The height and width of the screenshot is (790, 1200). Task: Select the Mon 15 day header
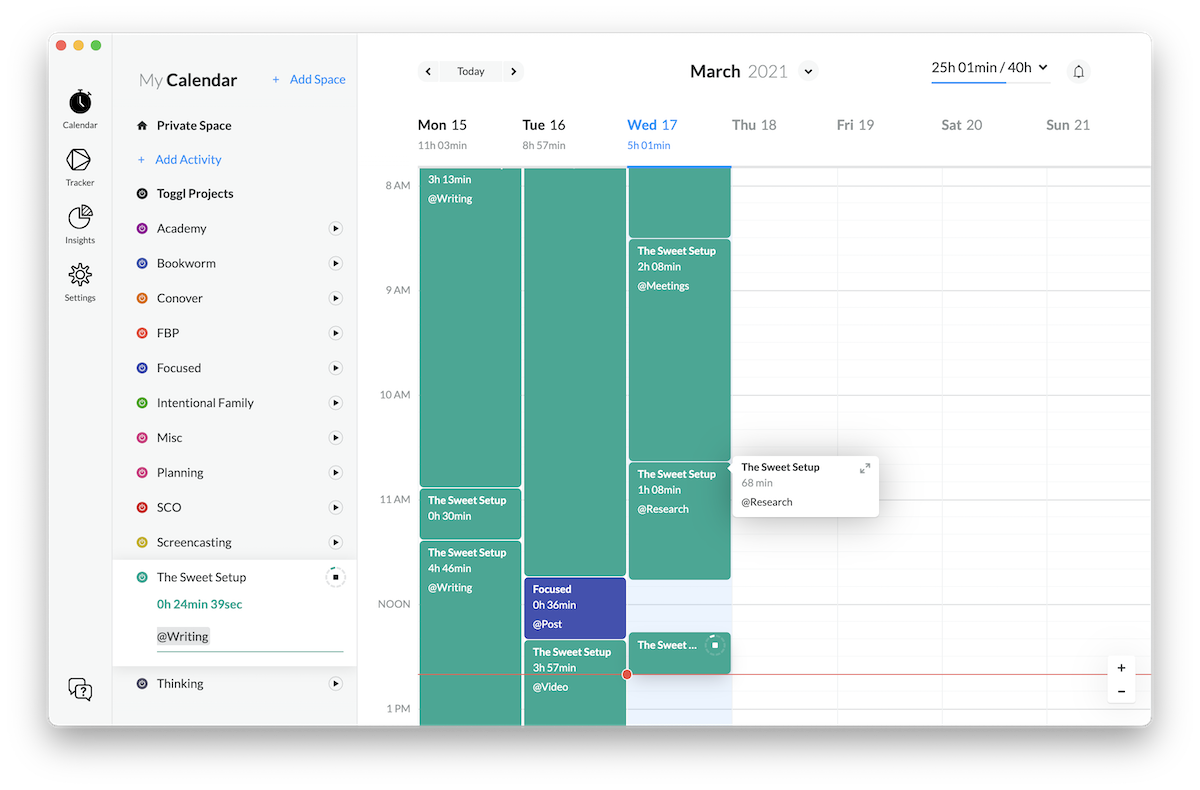442,125
